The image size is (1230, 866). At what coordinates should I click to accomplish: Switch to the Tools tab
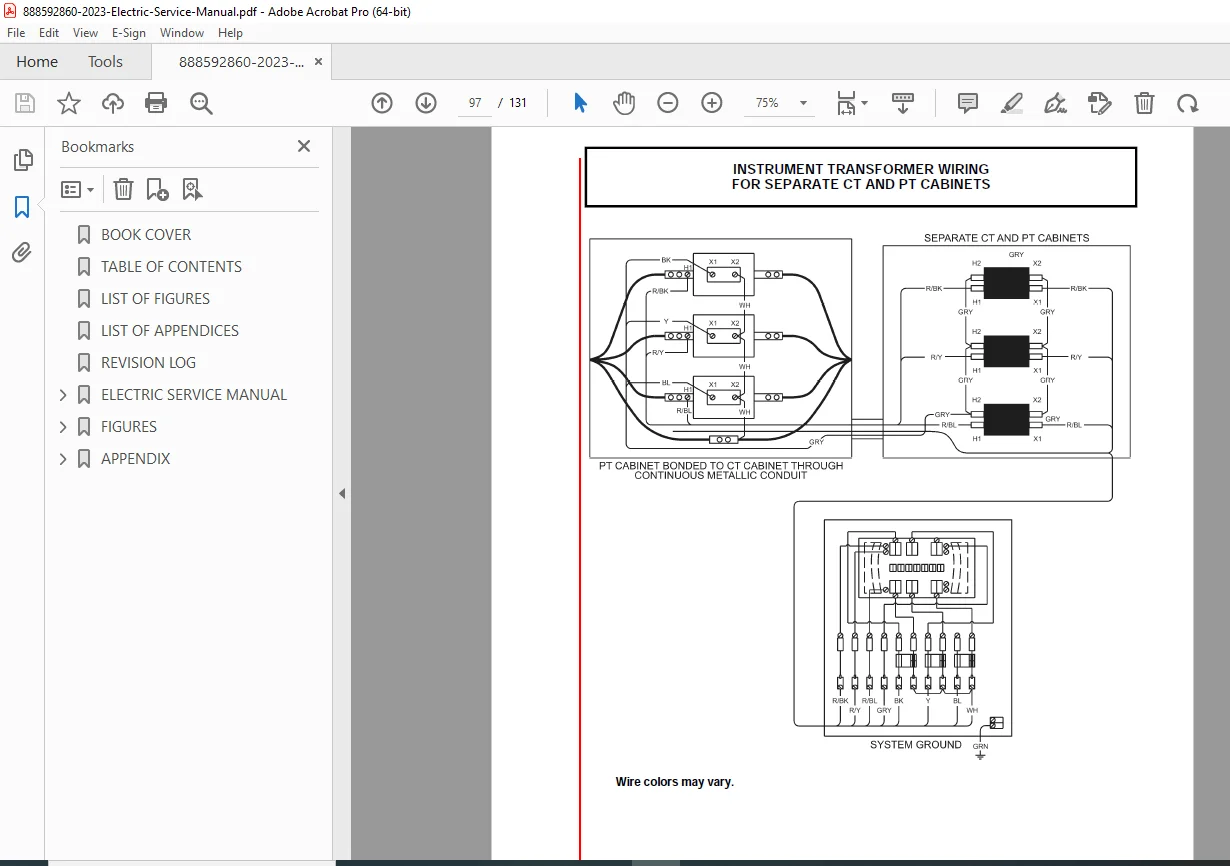105,62
